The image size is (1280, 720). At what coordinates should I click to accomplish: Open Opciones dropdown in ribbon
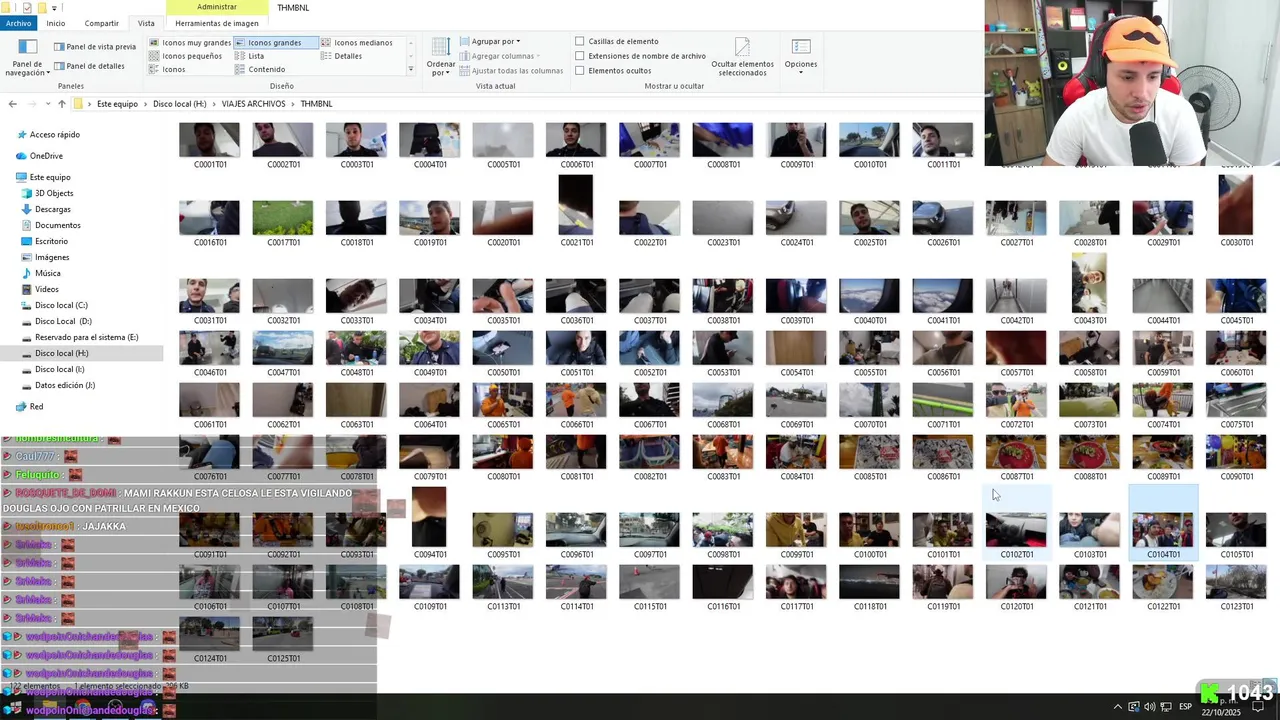(801, 57)
